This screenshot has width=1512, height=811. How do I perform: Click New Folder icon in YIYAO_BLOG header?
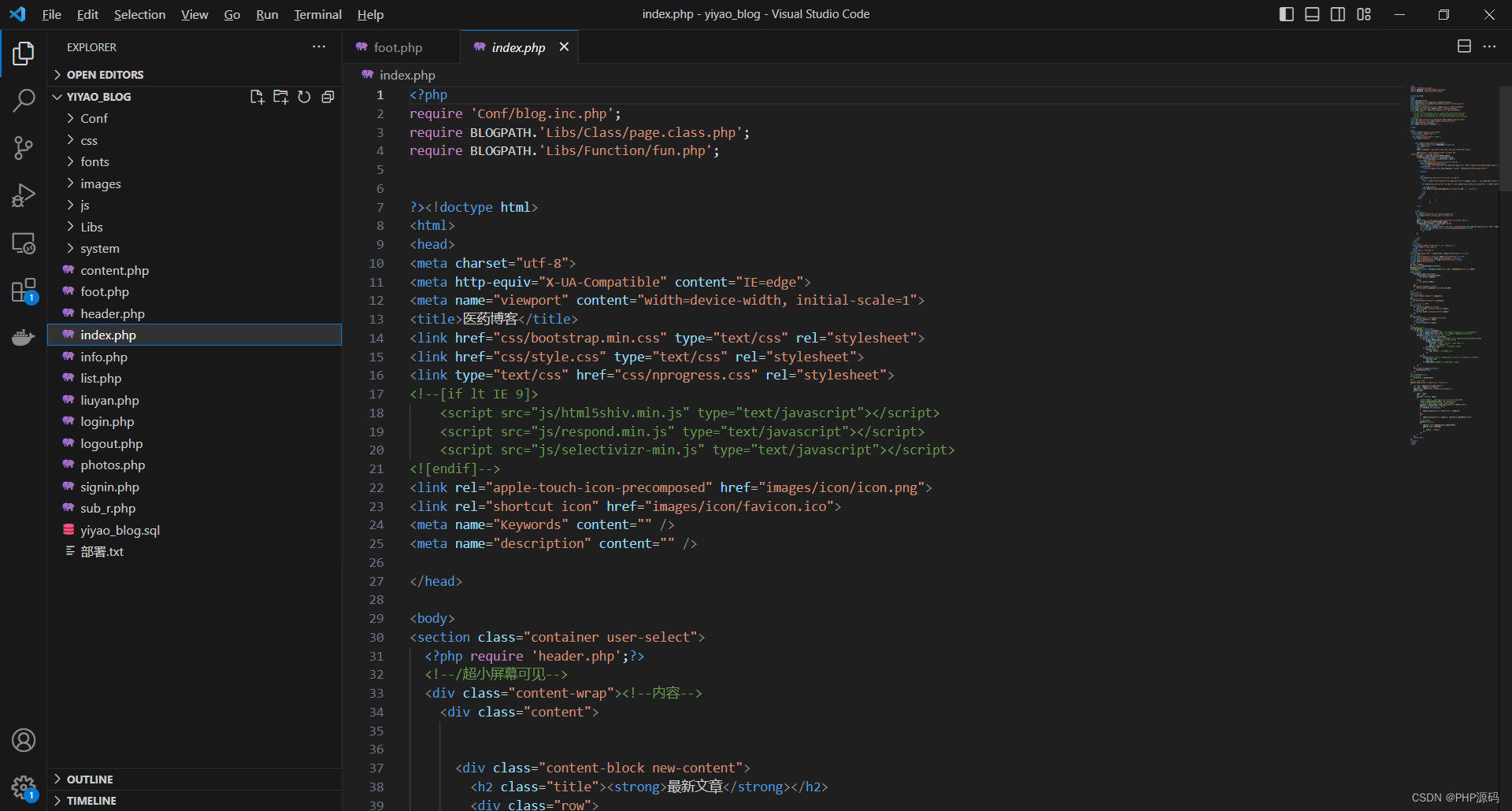click(280, 97)
